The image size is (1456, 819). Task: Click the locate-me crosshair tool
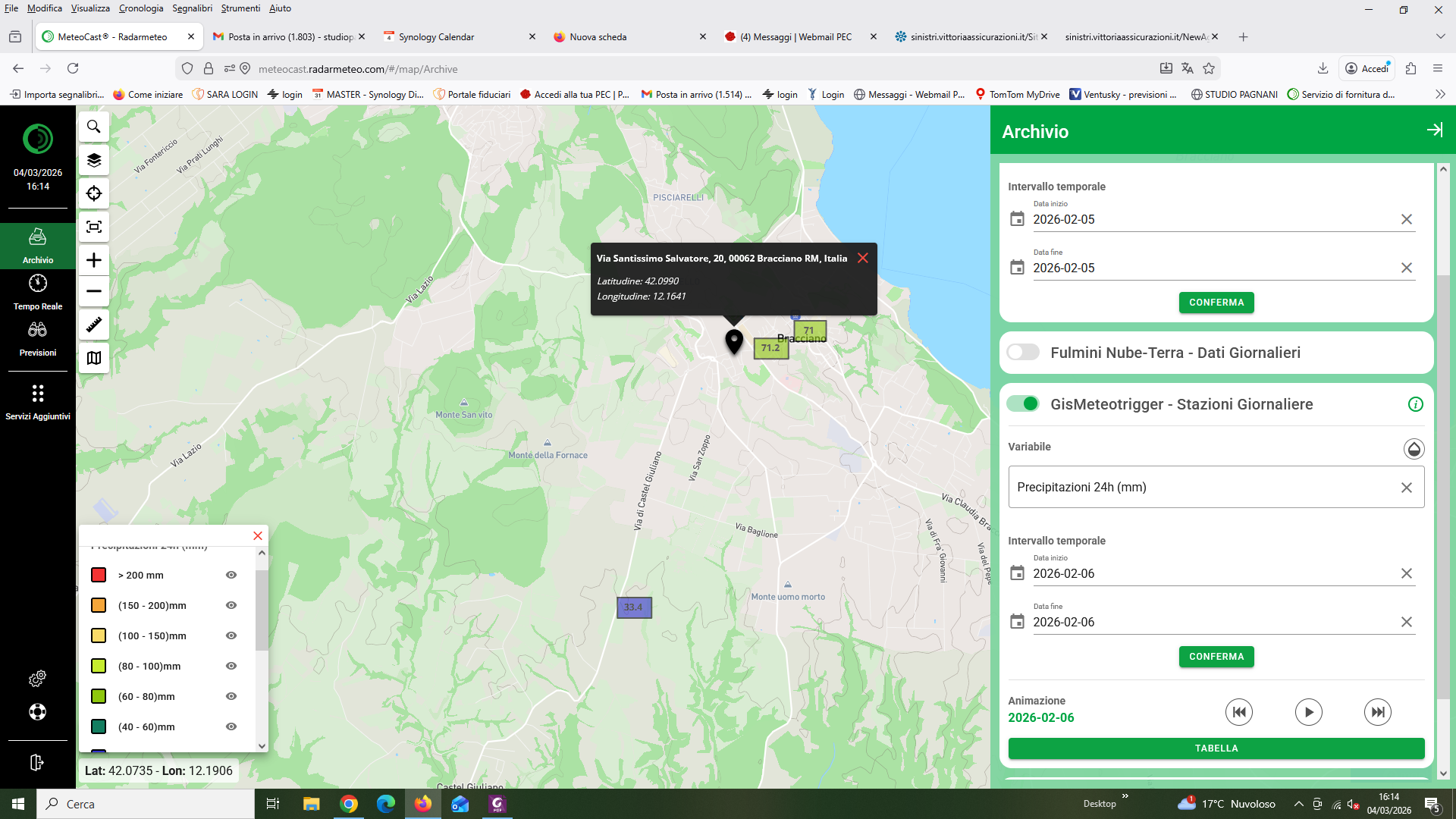pos(94,193)
